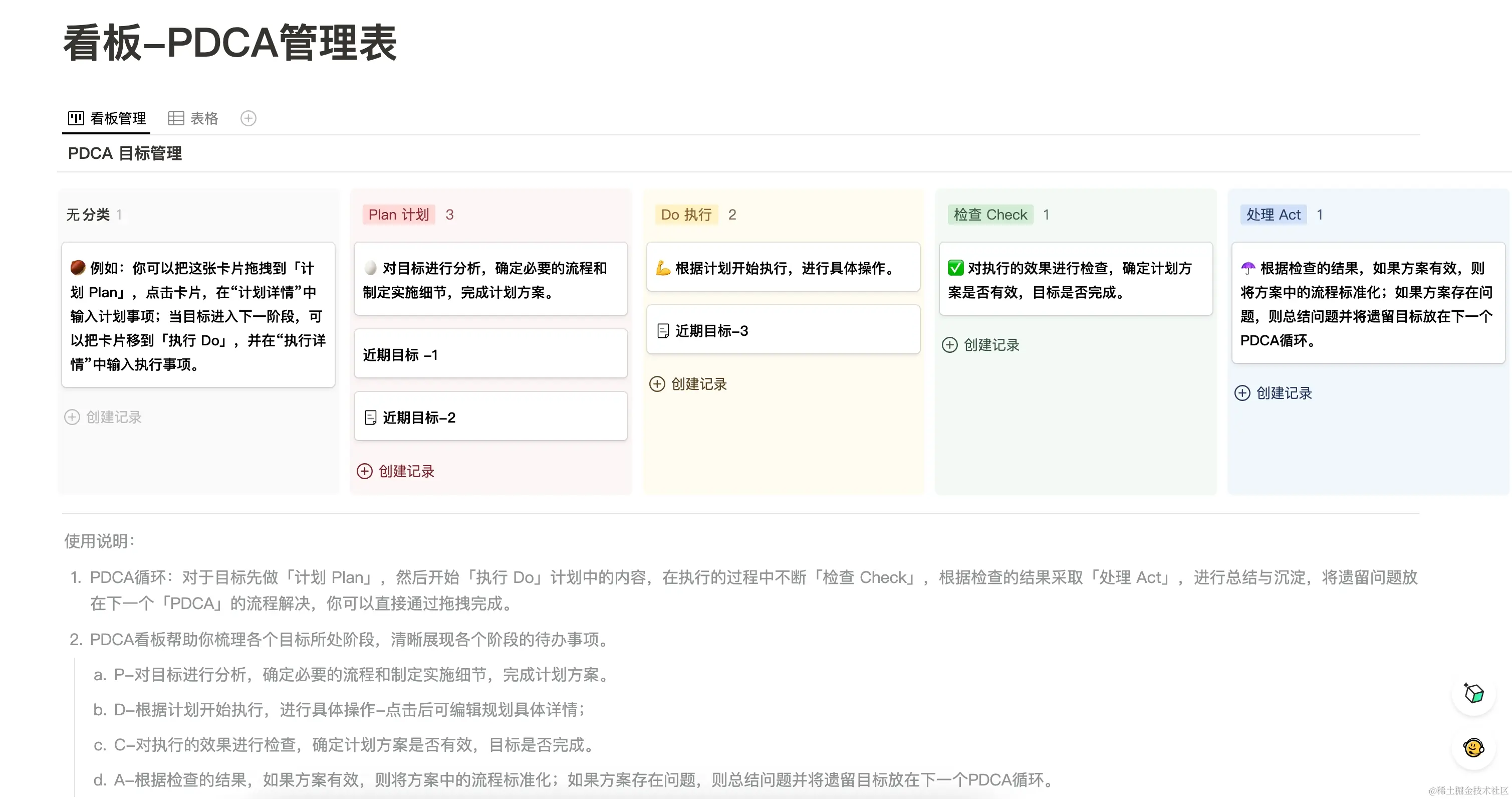Click the document icon on 近期目标–2
This screenshot has width=1512, height=799.
click(x=370, y=418)
